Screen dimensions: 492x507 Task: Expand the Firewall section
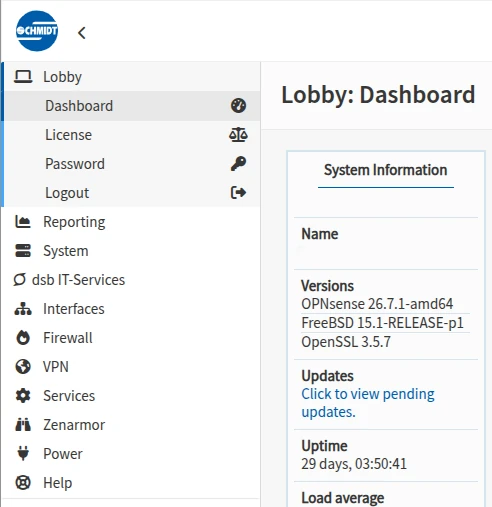coord(130,338)
